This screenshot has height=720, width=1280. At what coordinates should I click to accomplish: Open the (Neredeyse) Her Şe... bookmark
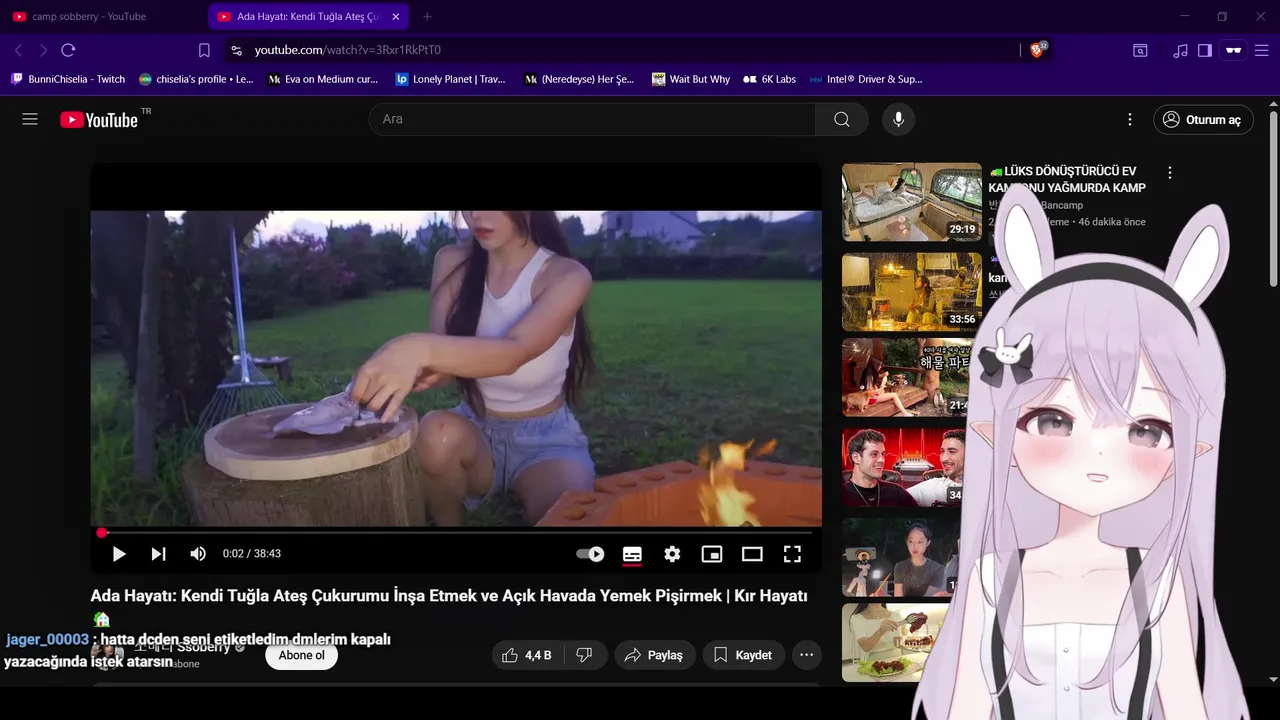pos(580,79)
